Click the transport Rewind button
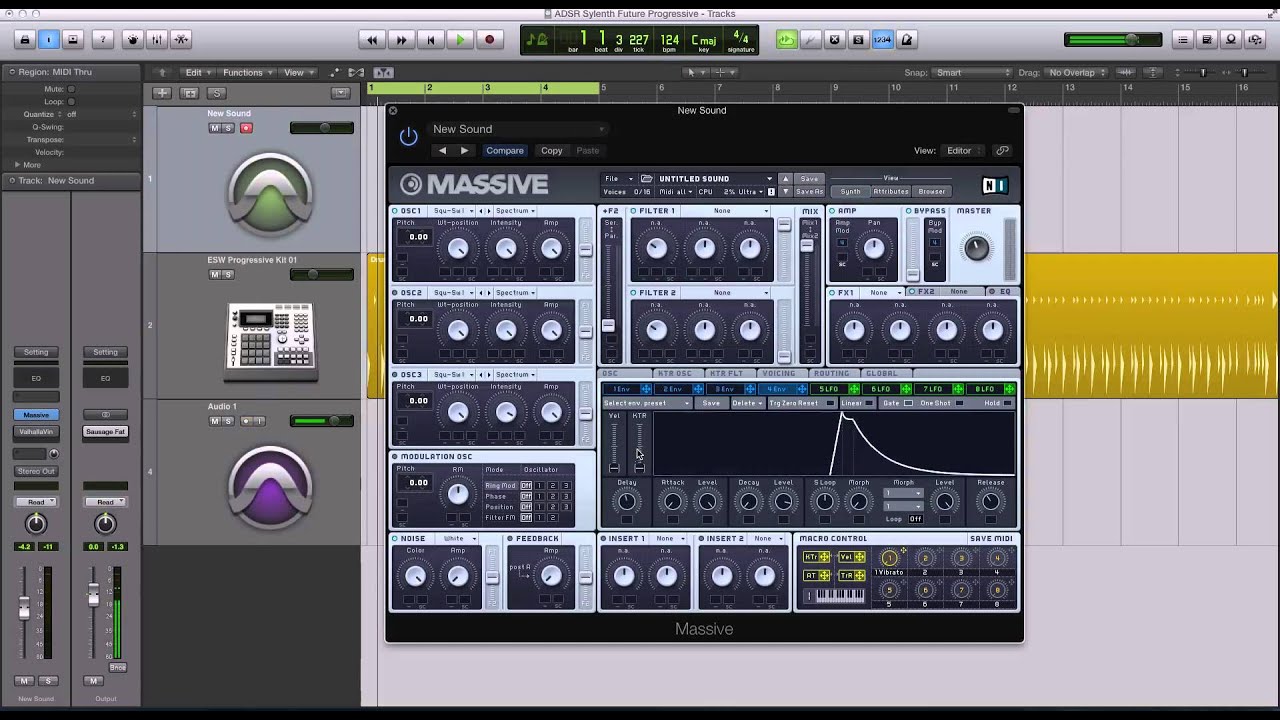 point(372,40)
